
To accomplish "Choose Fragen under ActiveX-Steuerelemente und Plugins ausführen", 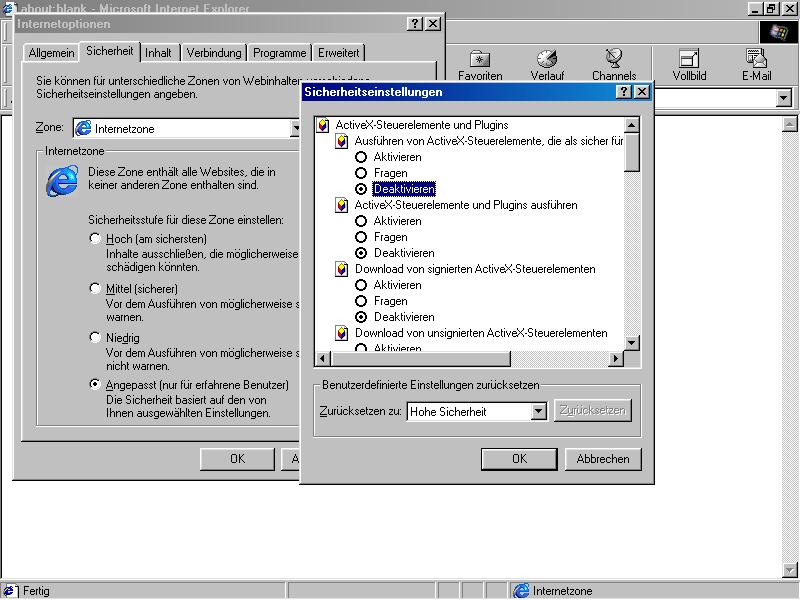I will click(x=361, y=237).
